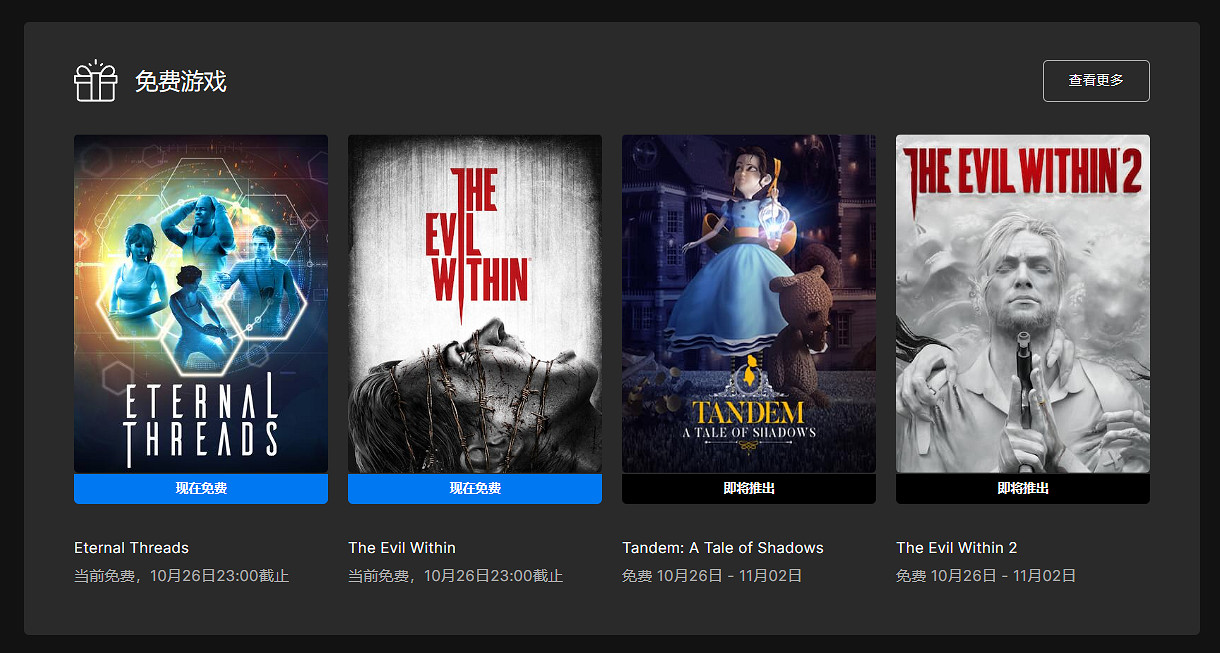Viewport: 1220px width, 653px height.
Task: Click 即将推出 banner under The Evil Within 2
Action: click(1022, 489)
